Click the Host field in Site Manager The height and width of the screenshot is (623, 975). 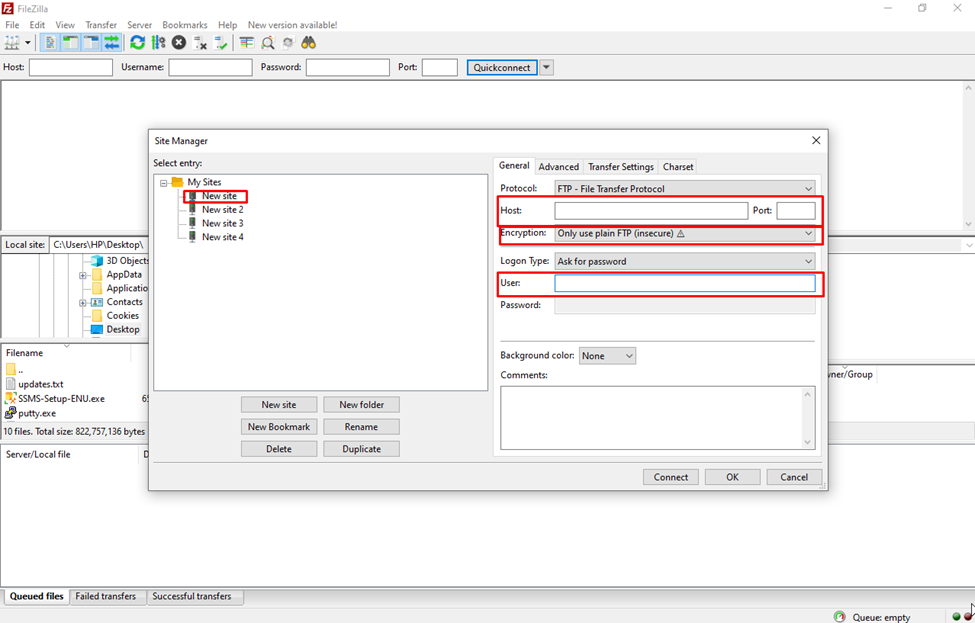(651, 211)
